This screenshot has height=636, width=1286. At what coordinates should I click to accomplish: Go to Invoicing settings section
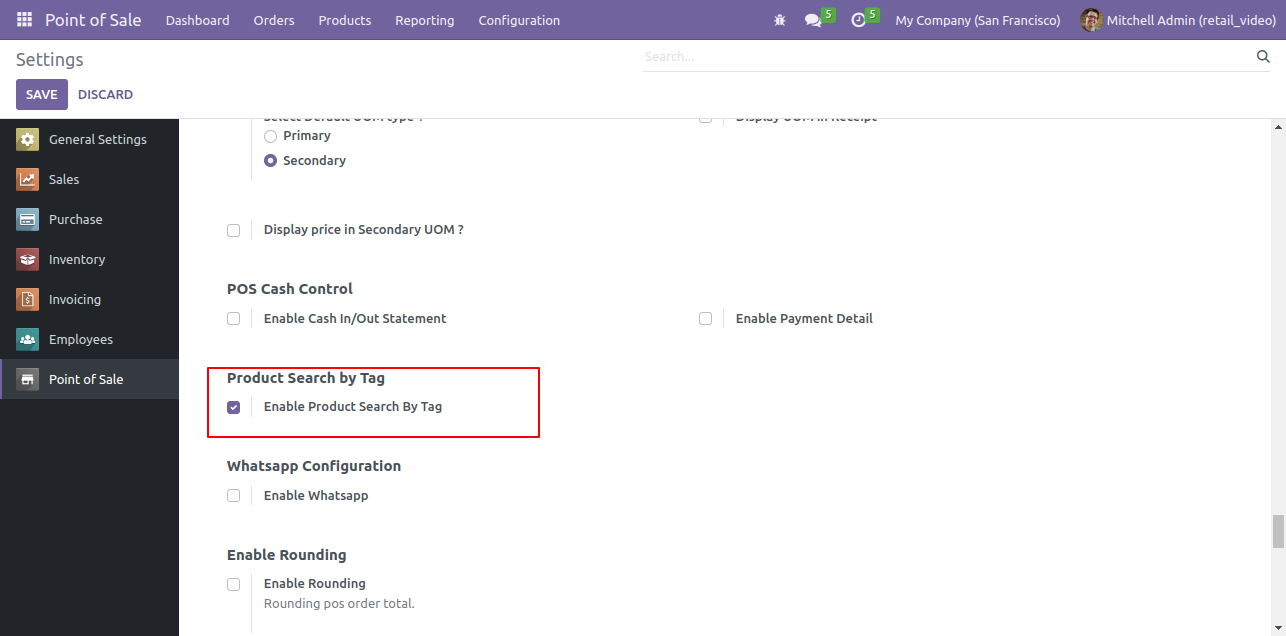tap(89, 300)
